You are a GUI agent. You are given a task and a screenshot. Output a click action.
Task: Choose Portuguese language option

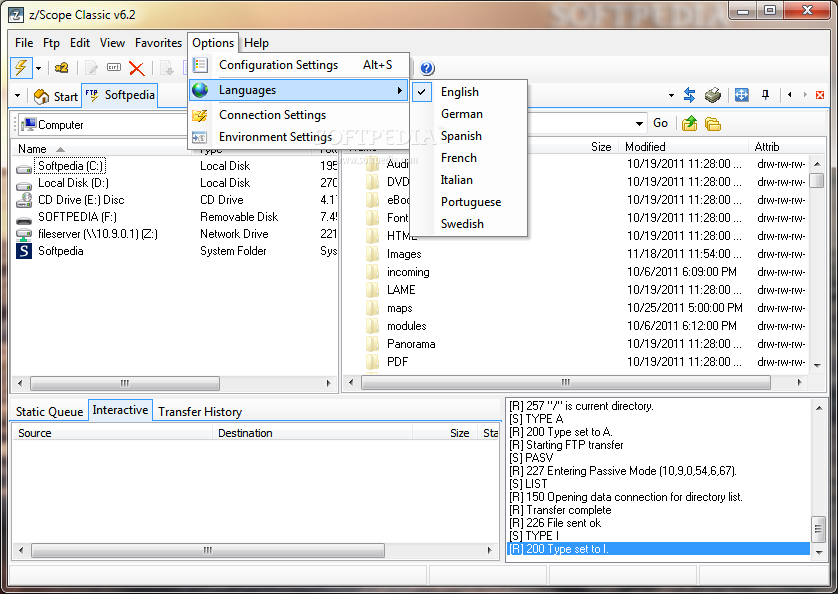469,202
